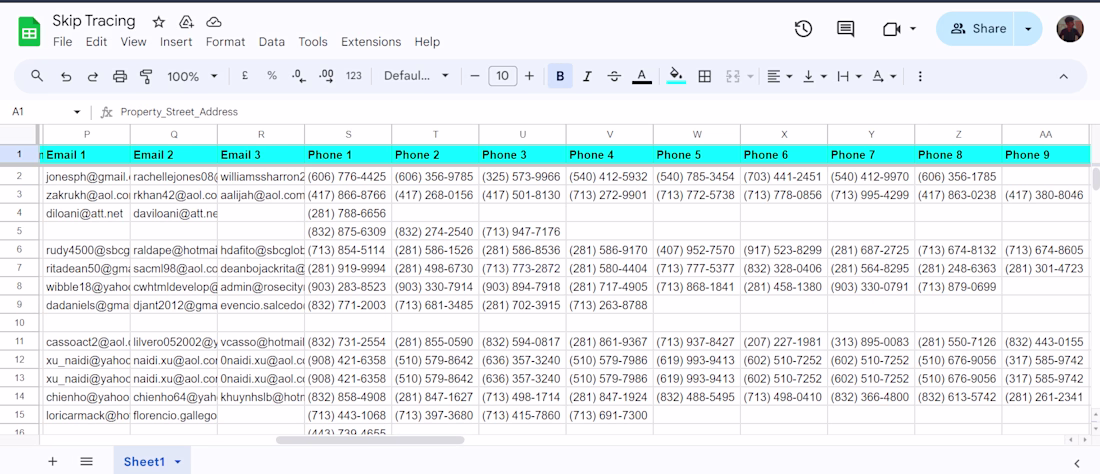Open the Google Sheets home icon
Screen dimensions: 1100x474
point(29,32)
